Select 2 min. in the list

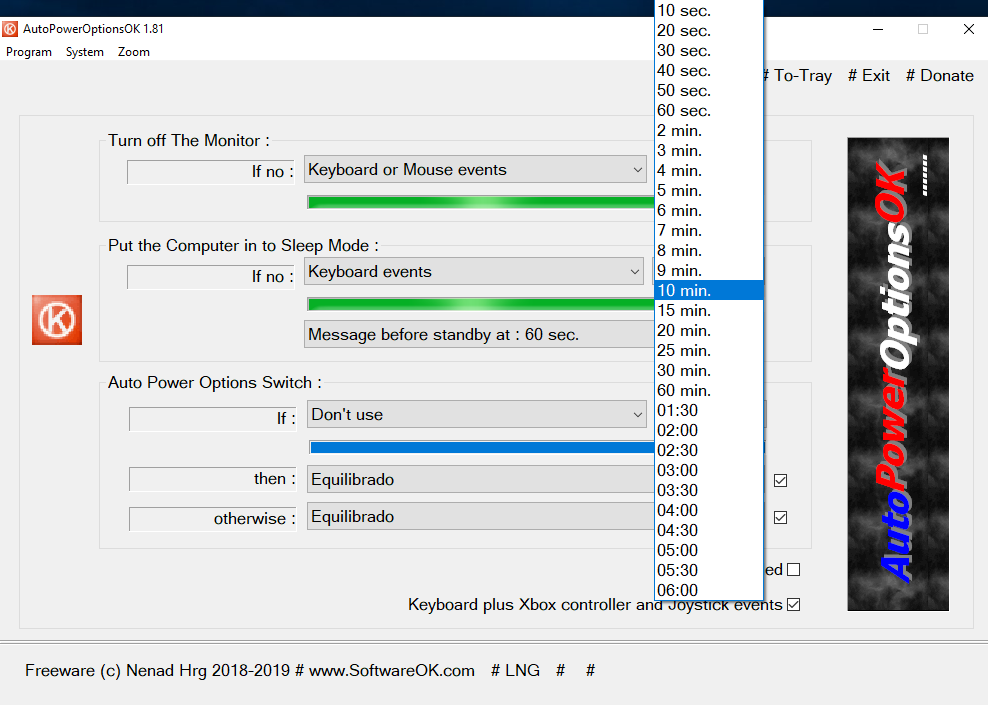[x=709, y=130]
